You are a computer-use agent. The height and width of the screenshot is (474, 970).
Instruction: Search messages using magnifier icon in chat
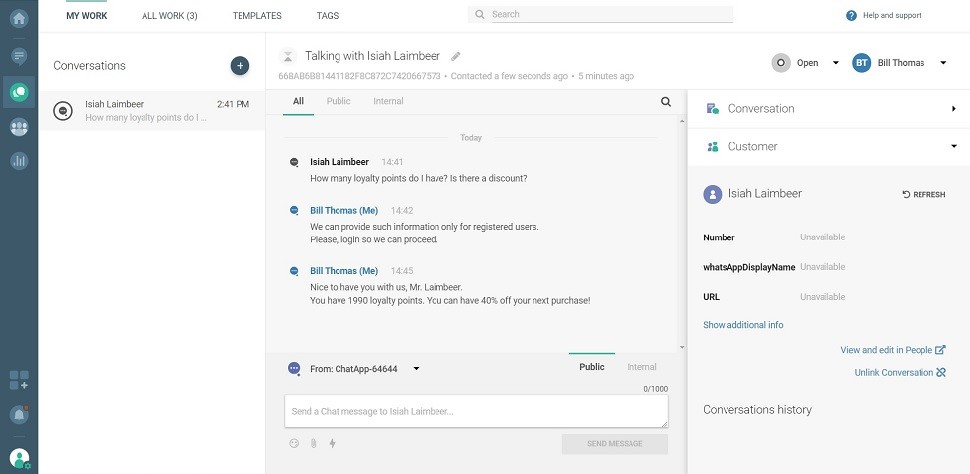click(x=666, y=102)
